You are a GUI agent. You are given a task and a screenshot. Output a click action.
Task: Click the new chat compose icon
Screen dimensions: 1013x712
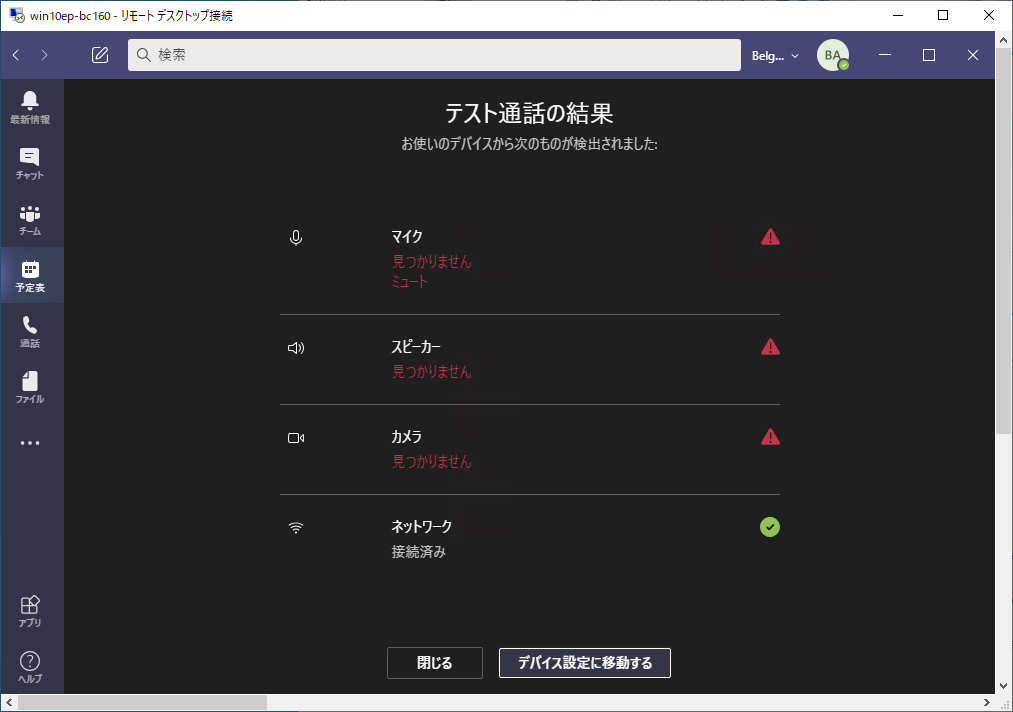(100, 55)
